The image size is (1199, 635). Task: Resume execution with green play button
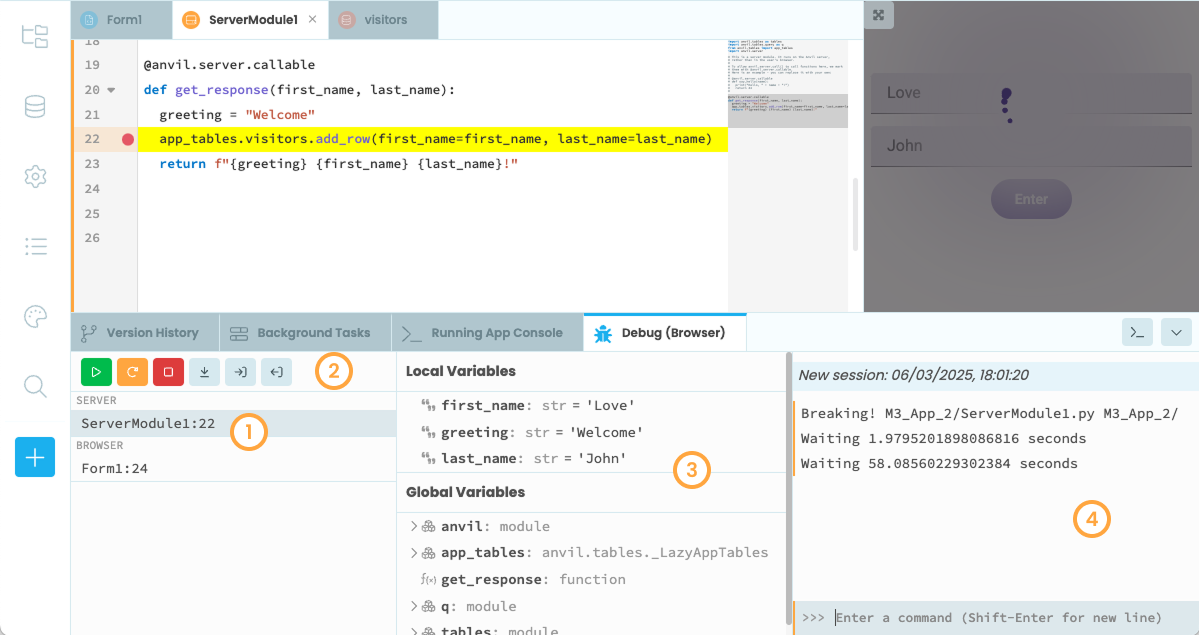pos(96,372)
